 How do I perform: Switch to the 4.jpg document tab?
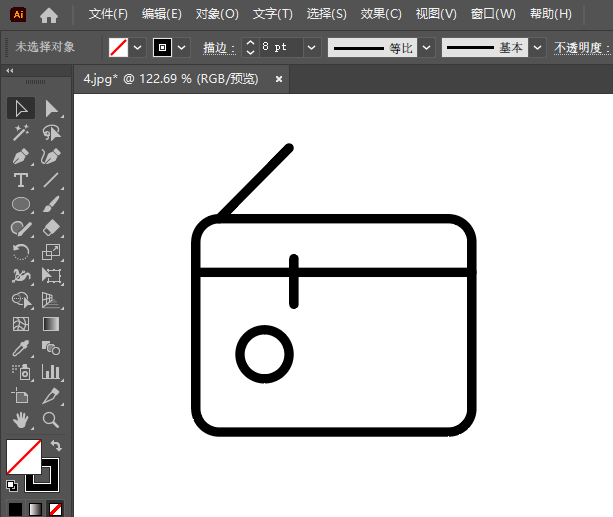[171, 79]
